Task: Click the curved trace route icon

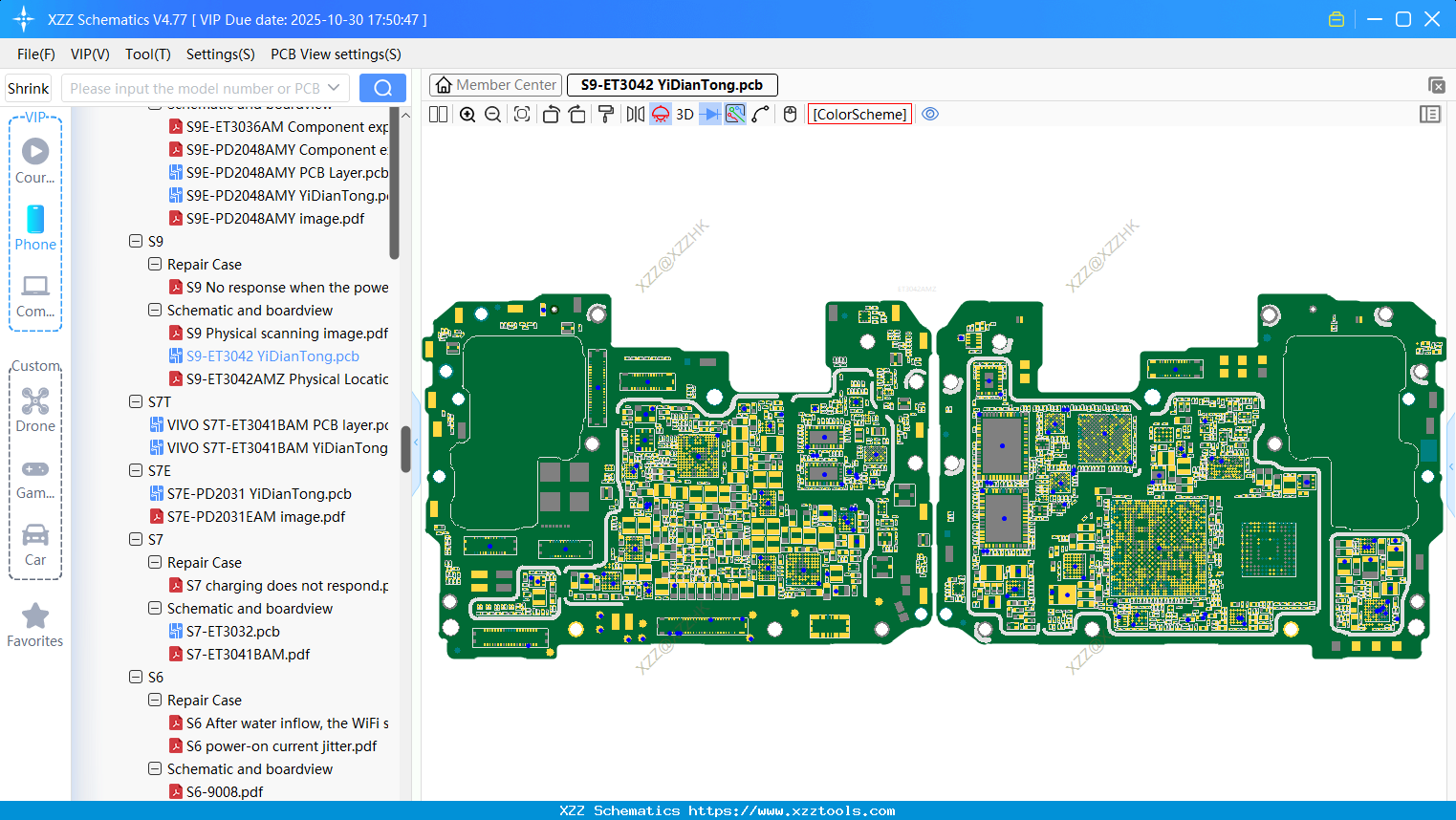Action: coord(761,115)
